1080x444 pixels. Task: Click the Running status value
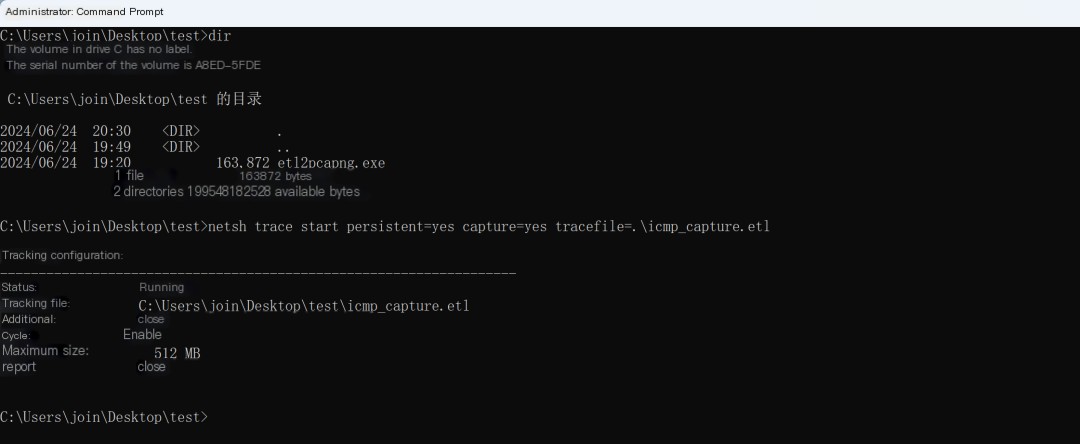click(x=162, y=287)
